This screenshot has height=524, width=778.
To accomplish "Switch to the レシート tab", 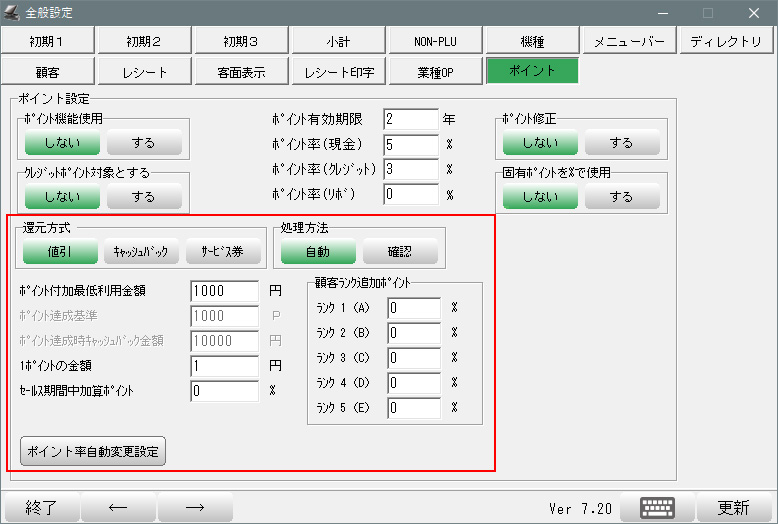I will point(144,72).
